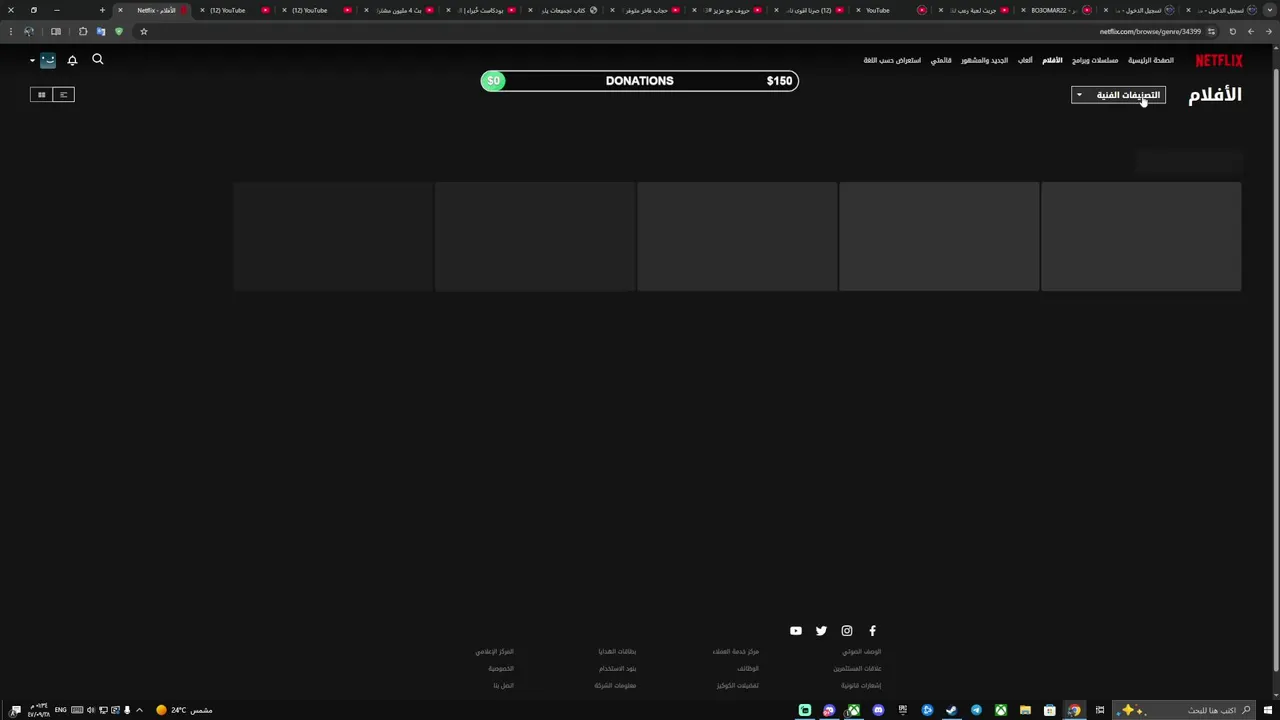Open تفضيلات الكوكيز footer link
This screenshot has height=720, width=1280.
pos(737,686)
